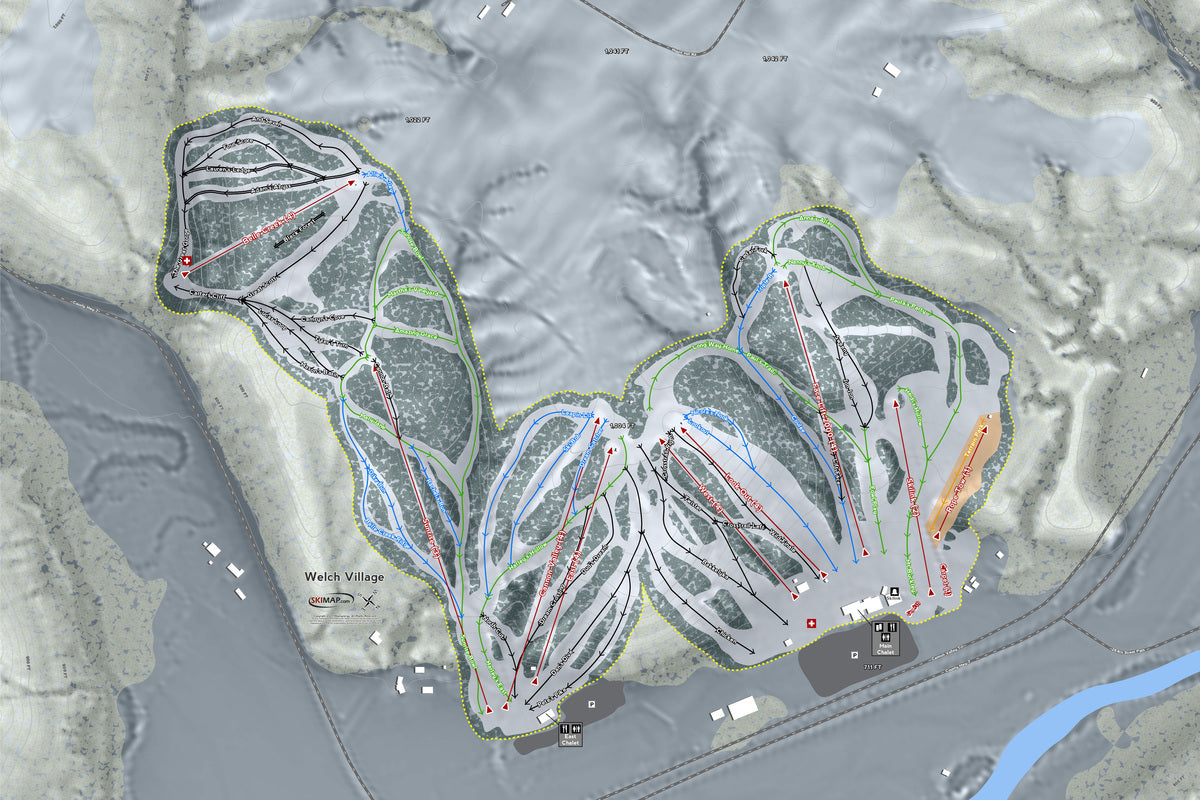The image size is (1200, 800).
Task: Click the first aid cross at the Belle Creek summit
Action: click(187, 261)
